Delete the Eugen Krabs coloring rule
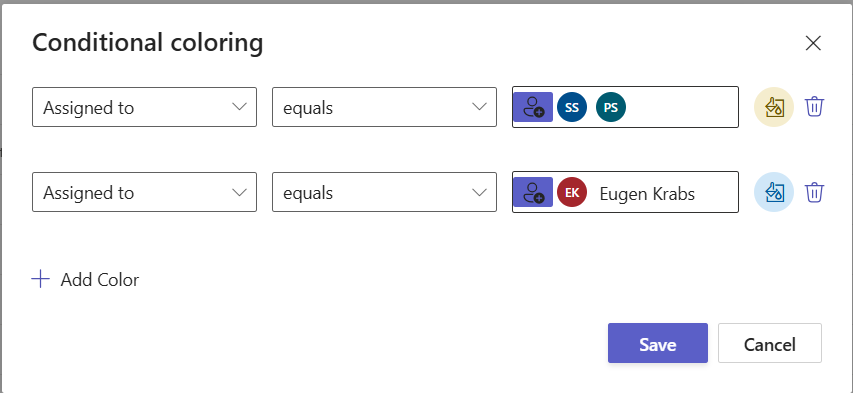Screen dimensions: 853x393 (814, 192)
